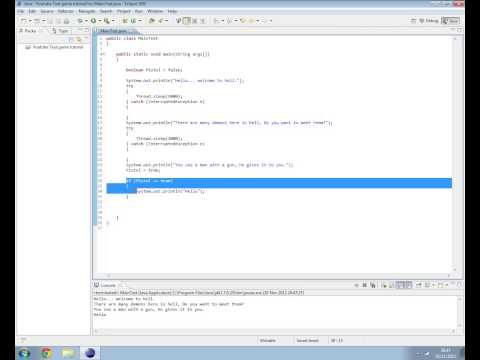The image size is (480, 360).
Task: Open the Edit menu
Action: click(32, 11)
